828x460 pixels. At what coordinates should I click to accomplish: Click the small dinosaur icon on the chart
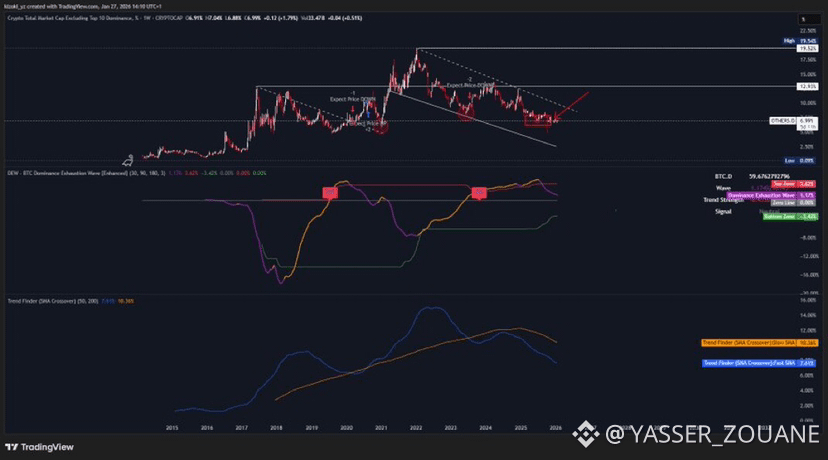[x=128, y=160]
